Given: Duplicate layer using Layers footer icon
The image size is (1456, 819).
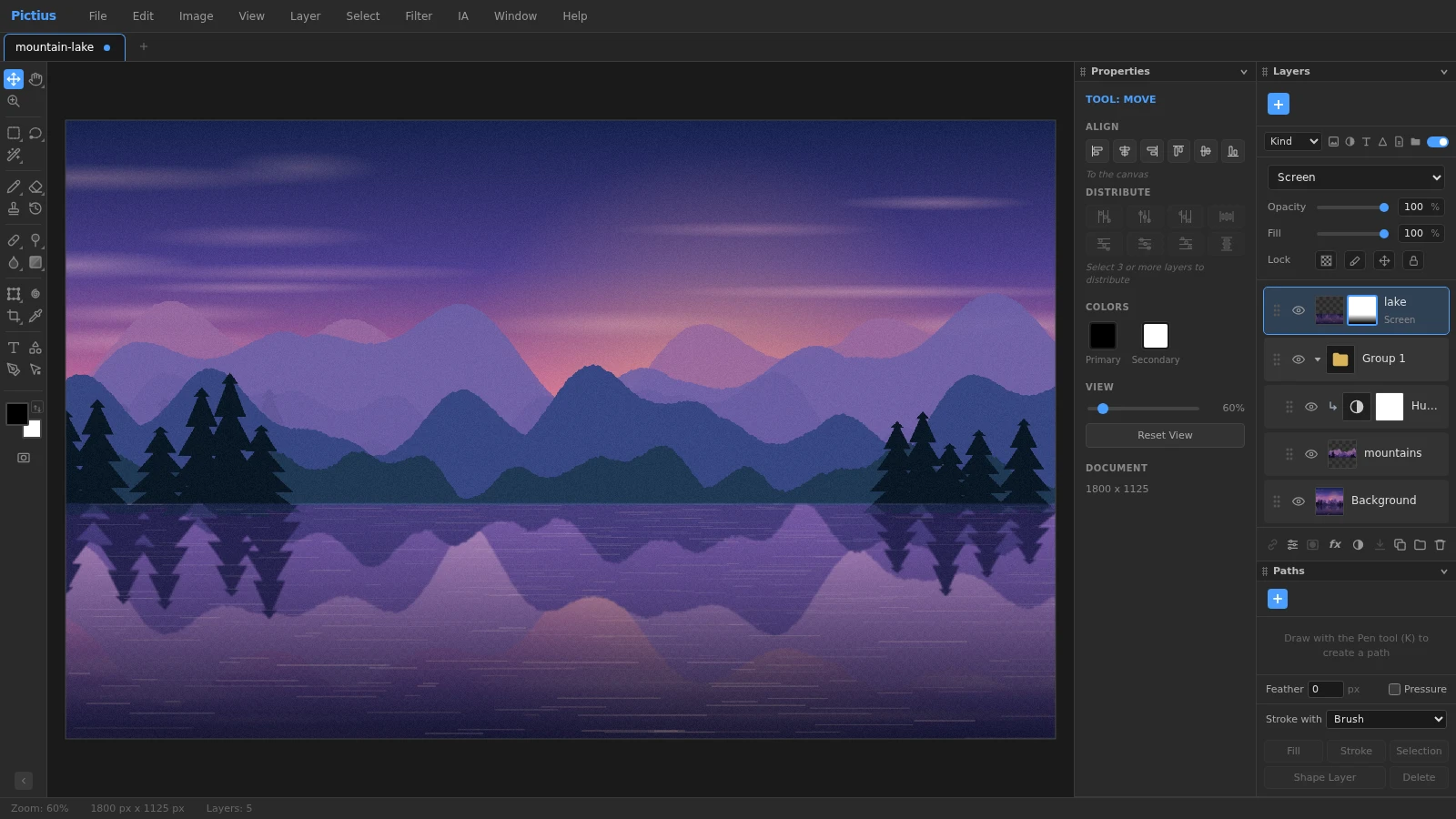Looking at the screenshot, I should [x=1400, y=545].
